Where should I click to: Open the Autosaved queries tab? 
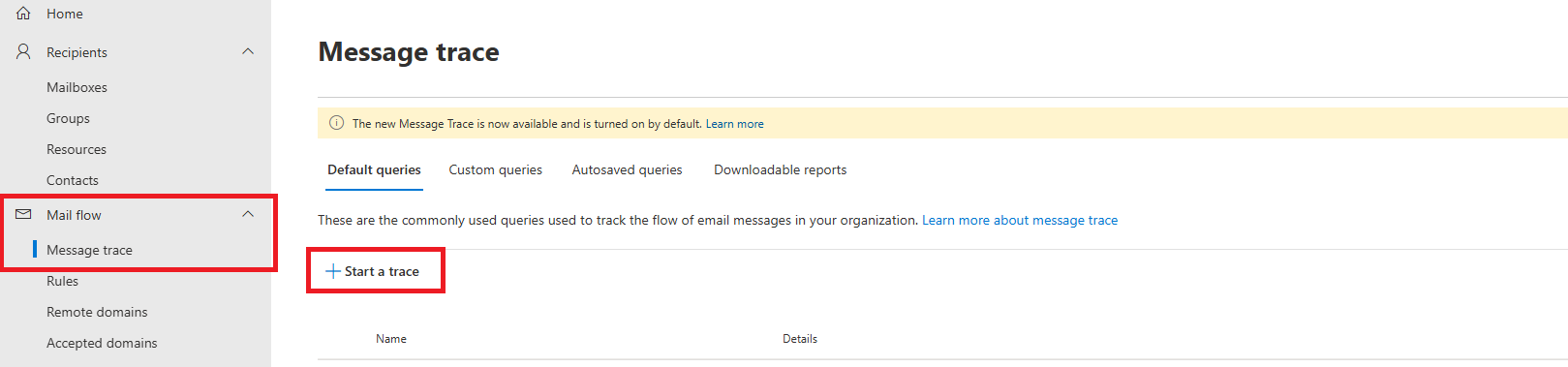[627, 169]
